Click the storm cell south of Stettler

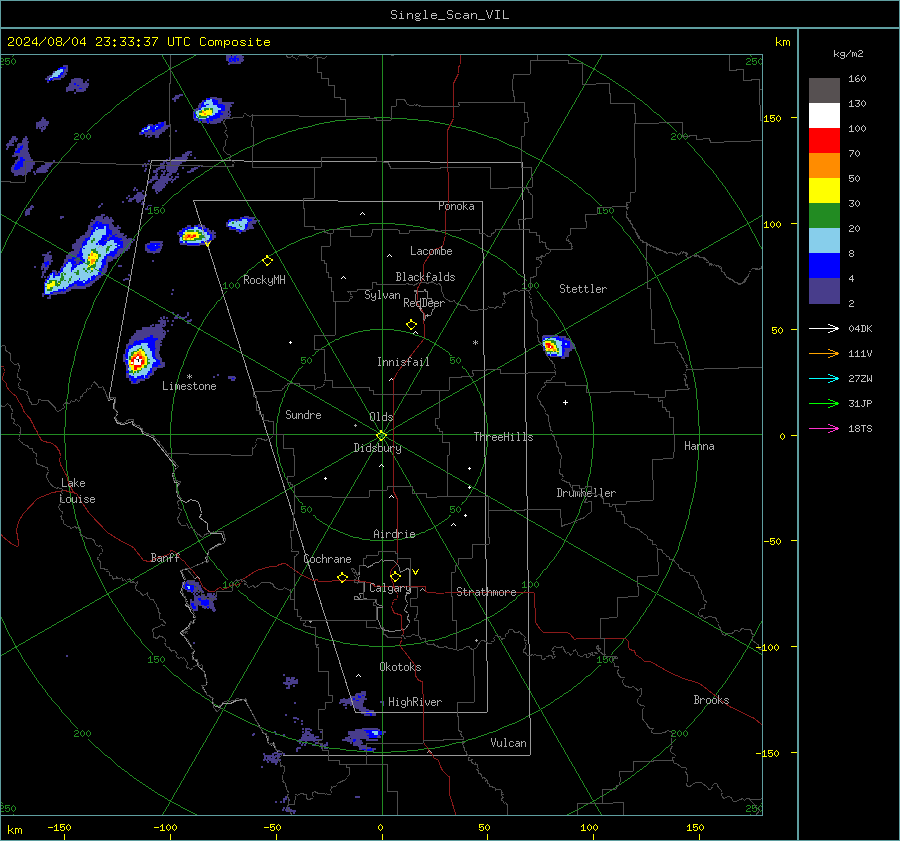pyautogui.click(x=556, y=346)
